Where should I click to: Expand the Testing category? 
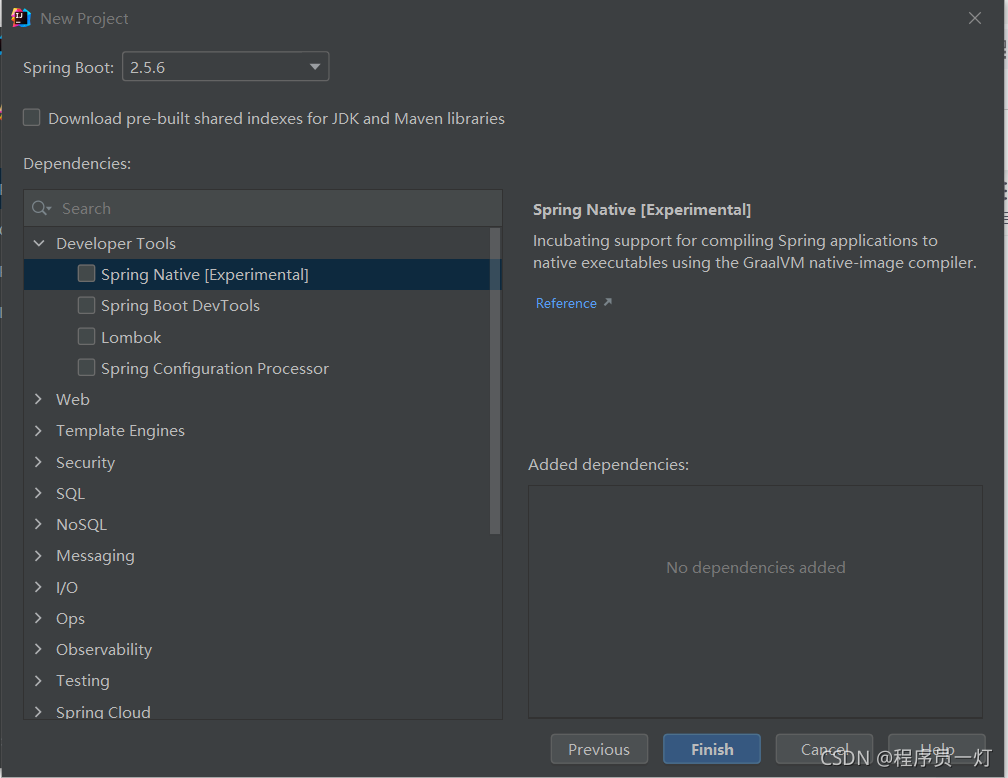(x=39, y=680)
